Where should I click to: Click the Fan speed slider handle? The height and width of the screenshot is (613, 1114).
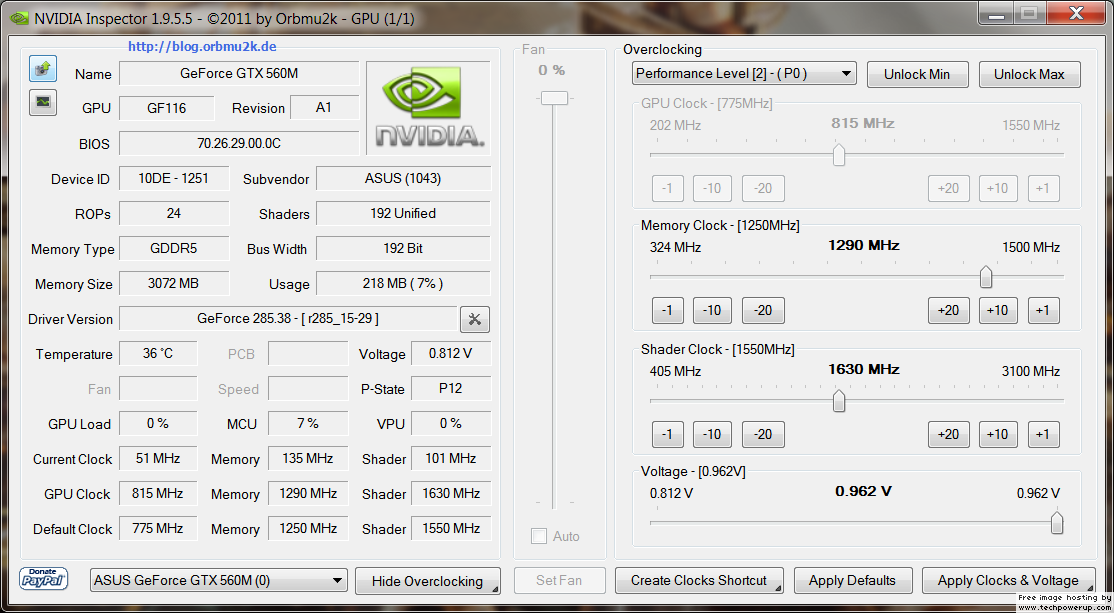[x=554, y=97]
